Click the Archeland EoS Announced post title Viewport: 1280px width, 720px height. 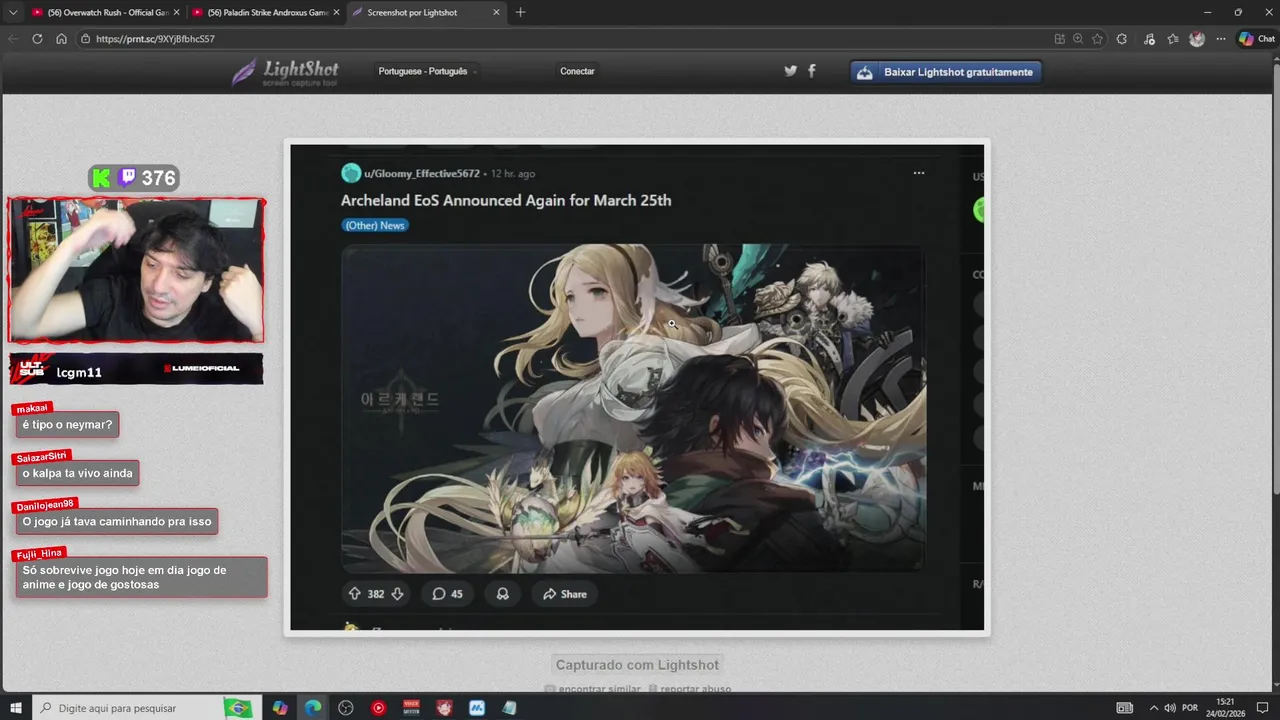506,200
